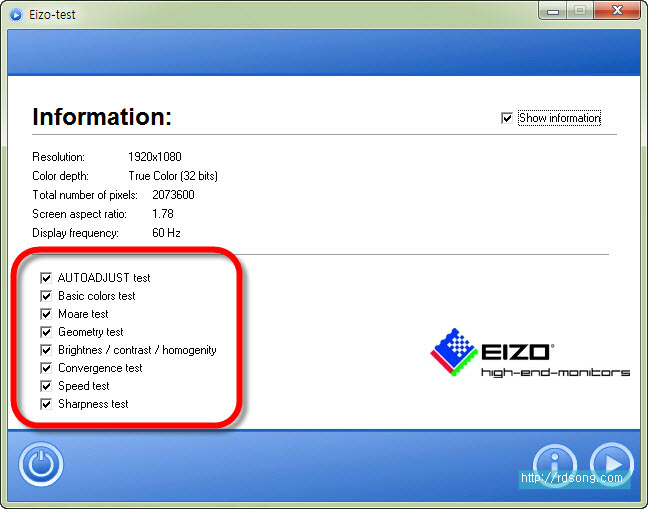
Task: Open the info icon button
Action: tap(554, 463)
